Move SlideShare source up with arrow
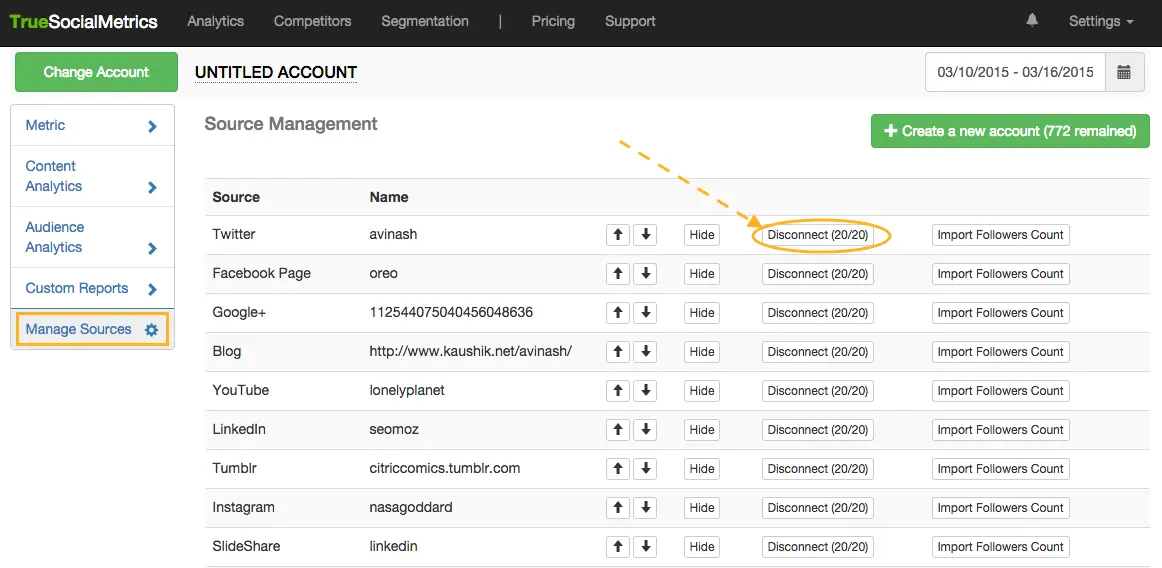 618,547
